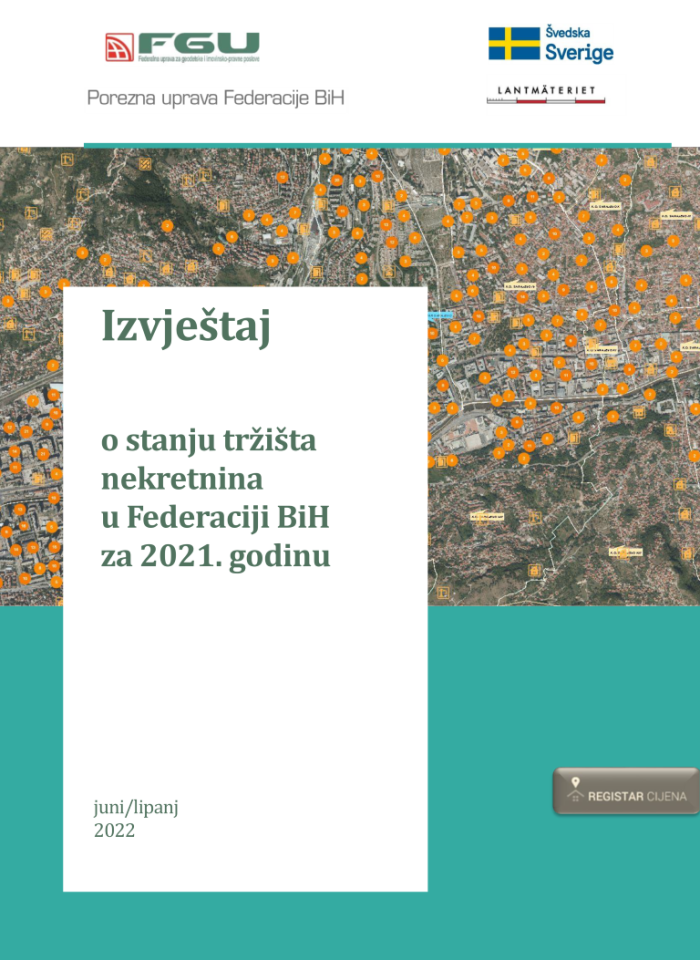The width and height of the screenshot is (700, 960).
Task: Click the "o stanju tržišta" subtitle line
Action: pyautogui.click(x=208, y=440)
